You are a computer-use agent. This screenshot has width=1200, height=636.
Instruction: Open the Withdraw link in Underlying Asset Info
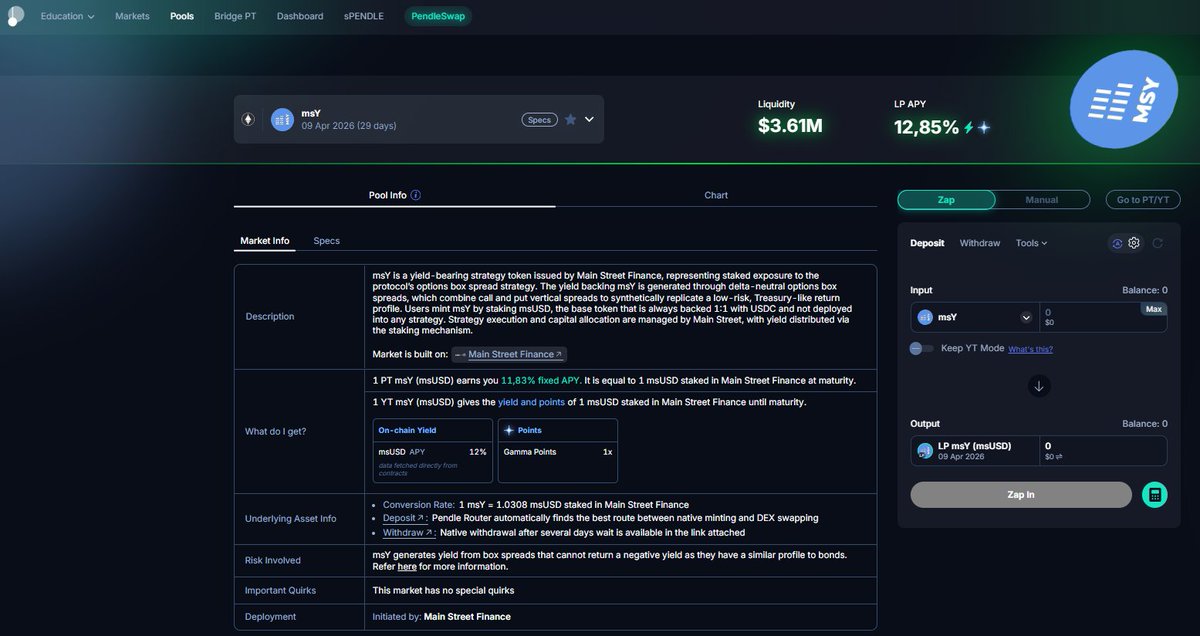point(409,532)
